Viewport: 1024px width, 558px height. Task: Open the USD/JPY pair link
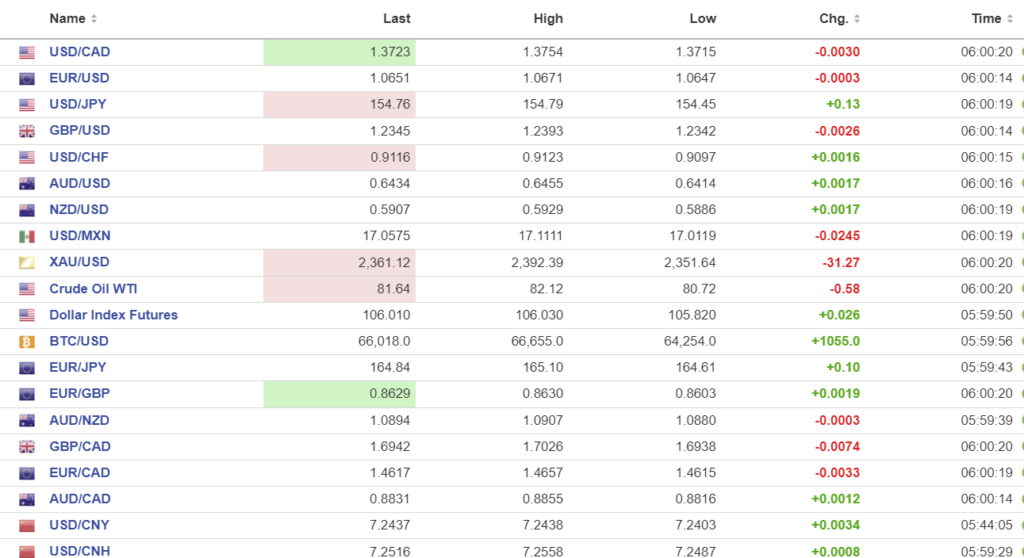pyautogui.click(x=79, y=104)
